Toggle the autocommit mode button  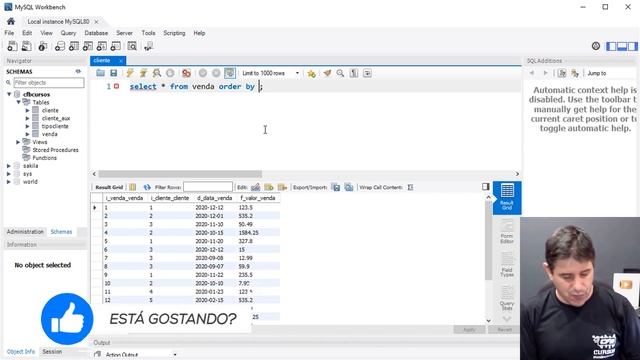[230, 73]
